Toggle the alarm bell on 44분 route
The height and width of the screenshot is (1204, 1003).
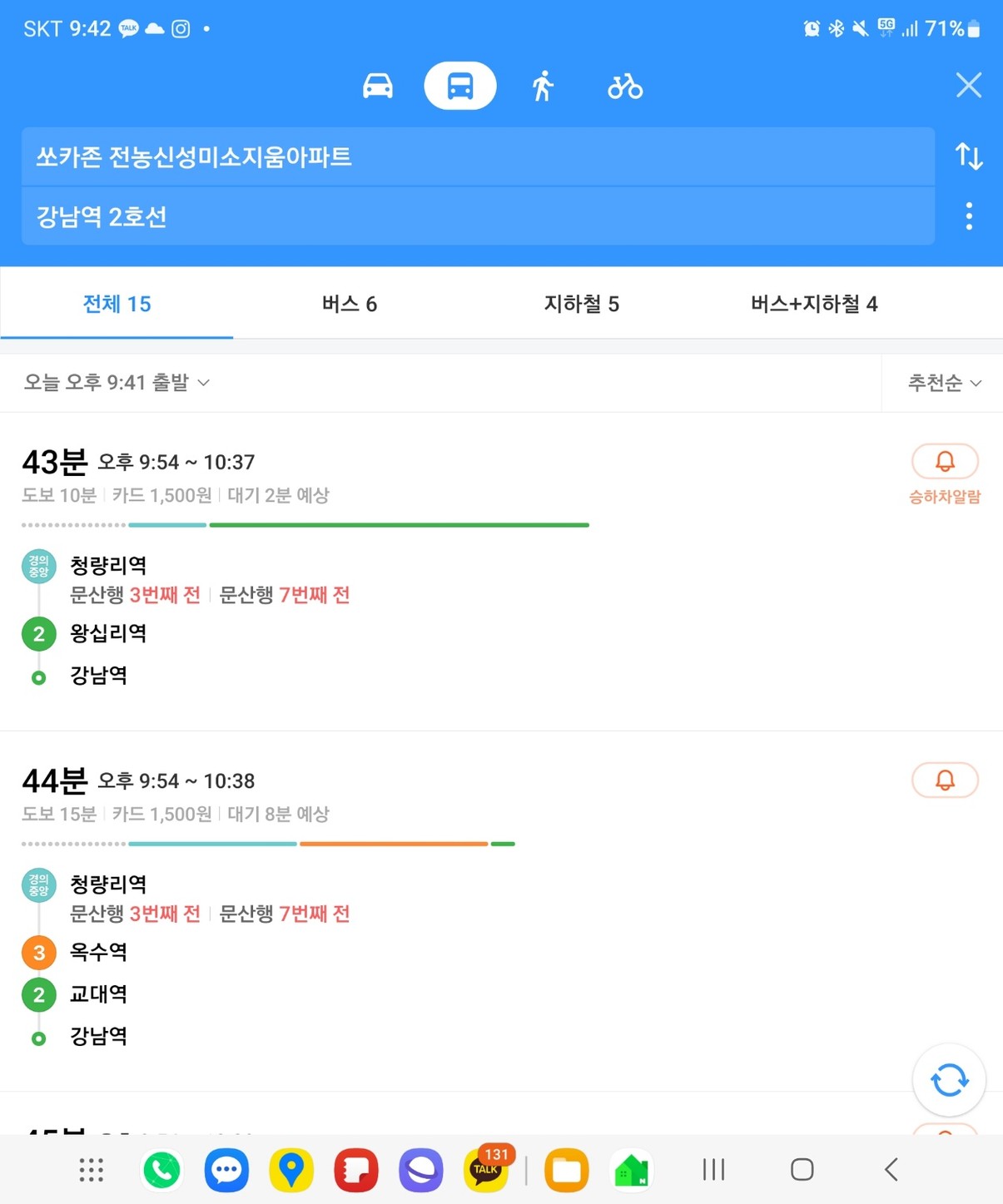945,780
